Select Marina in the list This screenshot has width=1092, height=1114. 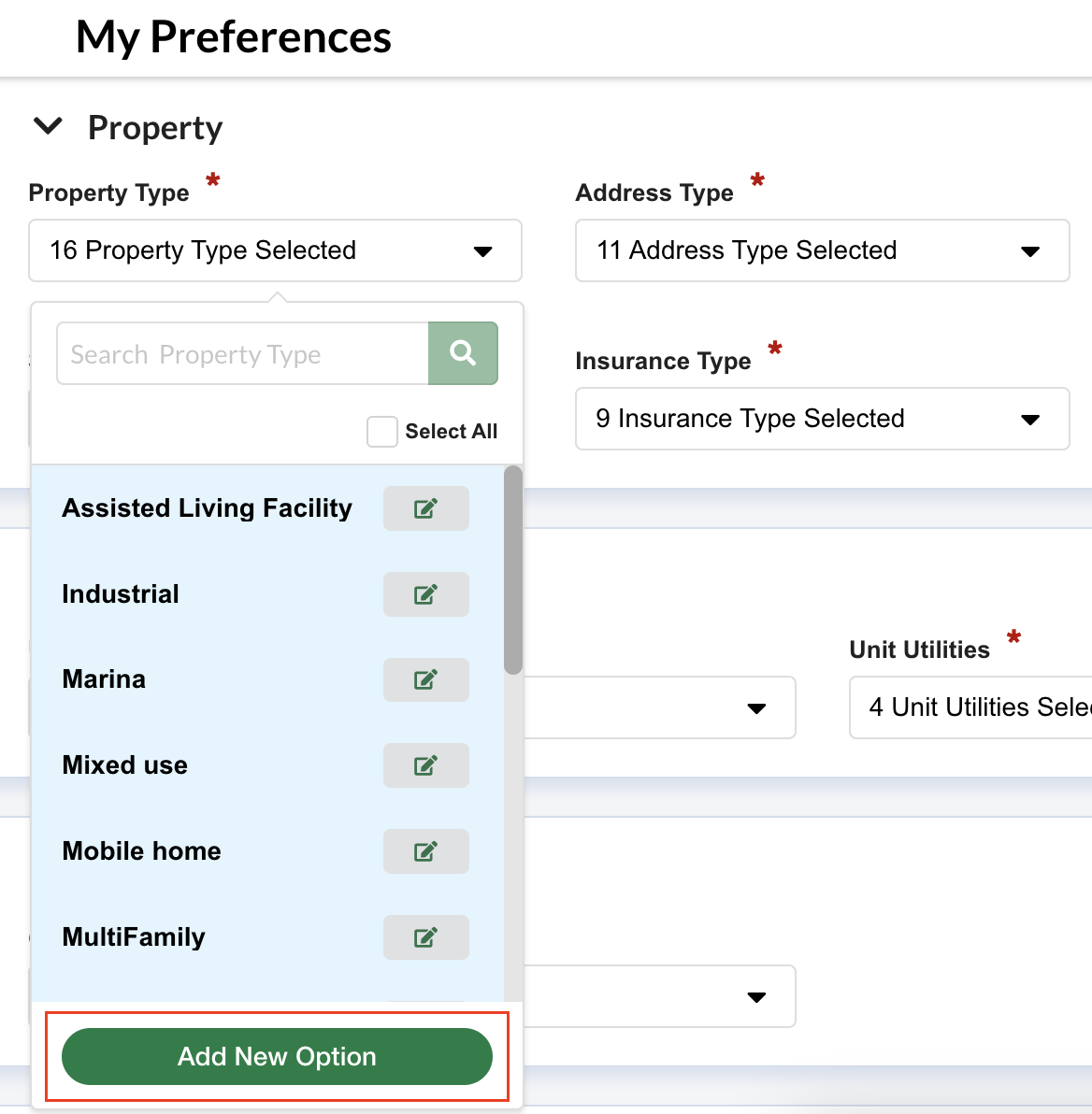(x=104, y=679)
